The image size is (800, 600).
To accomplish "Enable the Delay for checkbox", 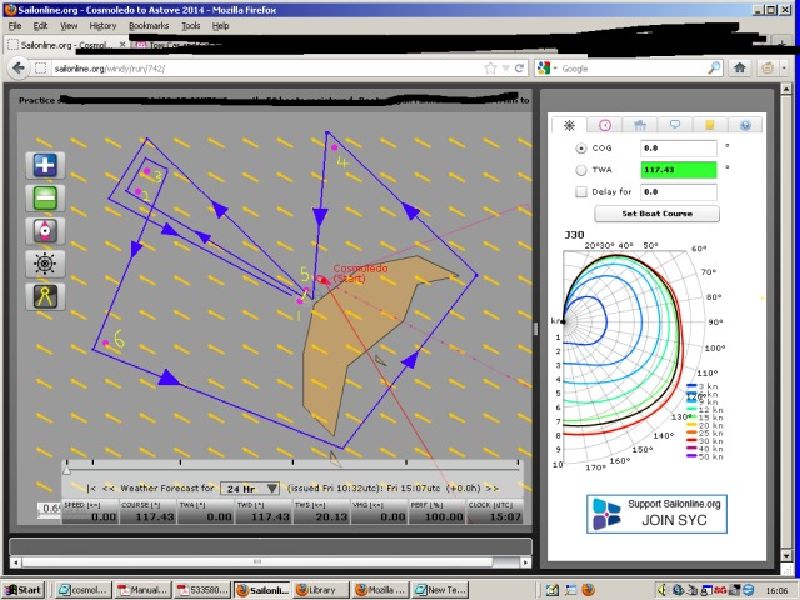I will click(581, 192).
